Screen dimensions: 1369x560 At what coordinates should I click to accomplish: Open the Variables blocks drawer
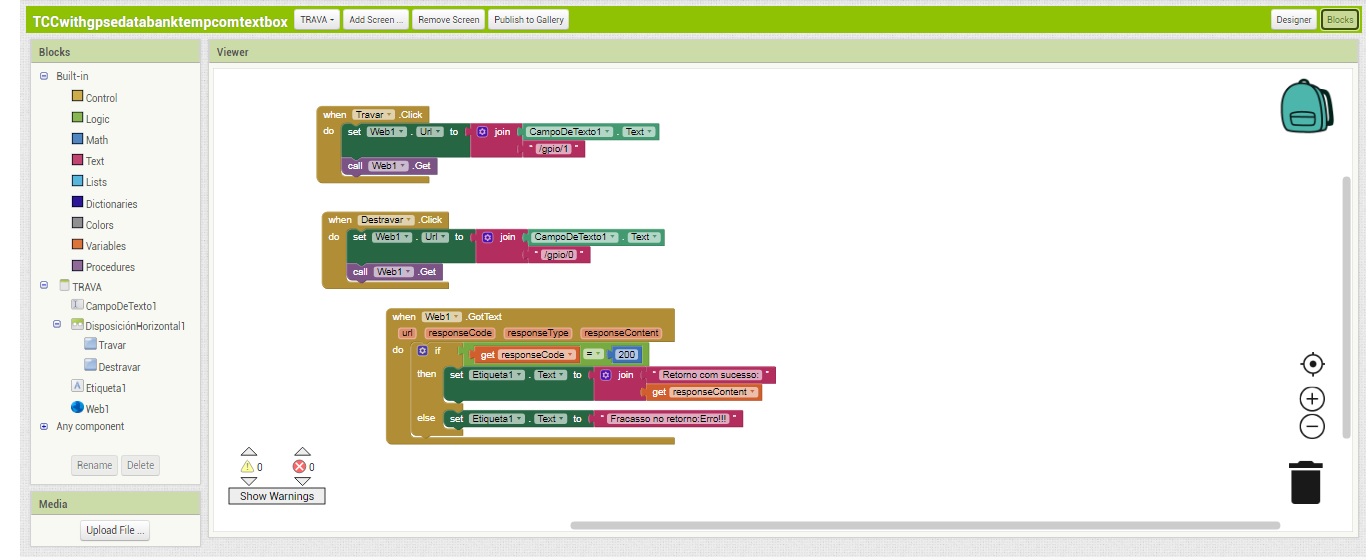[77, 245]
